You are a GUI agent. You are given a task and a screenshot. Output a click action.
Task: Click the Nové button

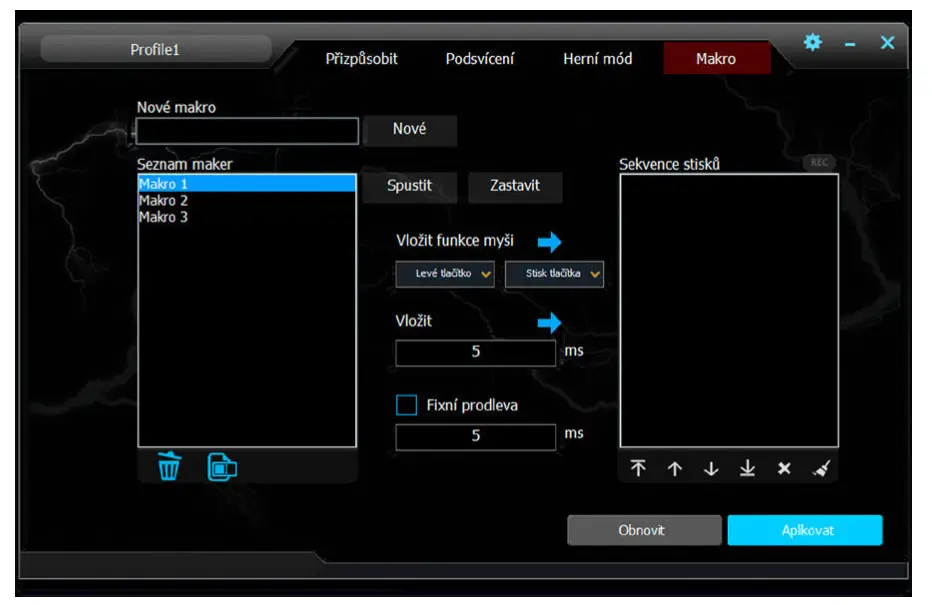tap(410, 130)
